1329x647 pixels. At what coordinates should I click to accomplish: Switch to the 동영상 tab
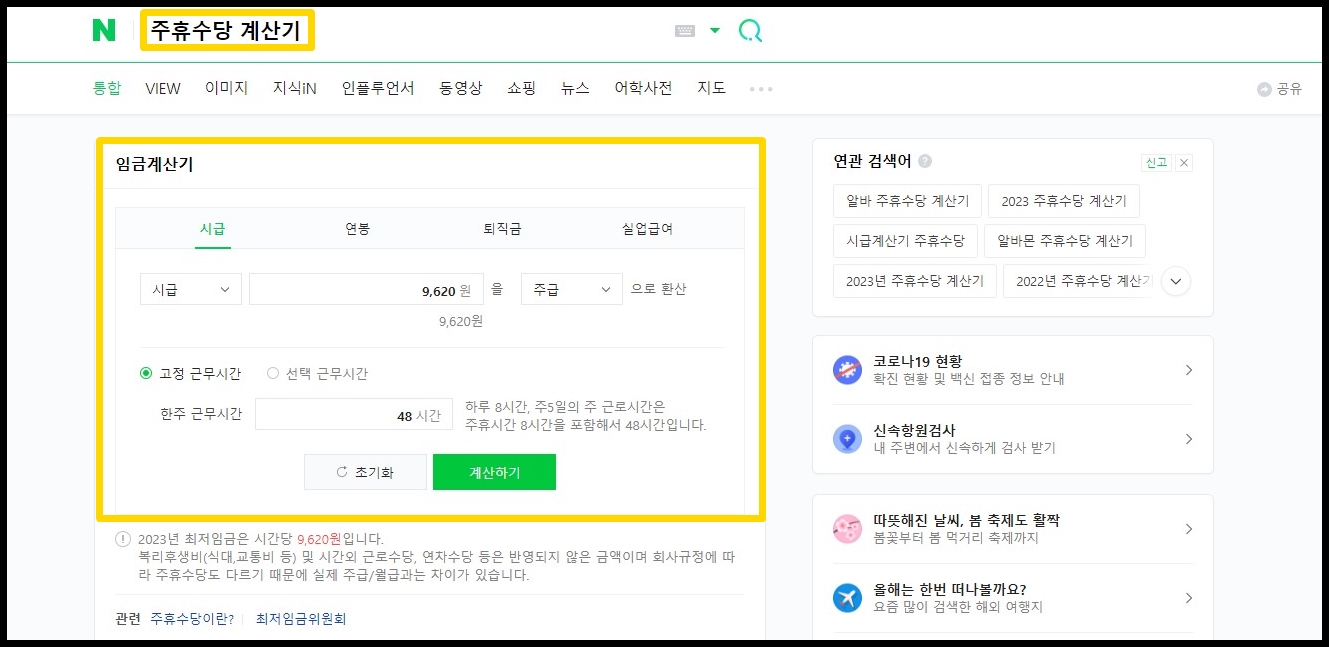click(460, 88)
